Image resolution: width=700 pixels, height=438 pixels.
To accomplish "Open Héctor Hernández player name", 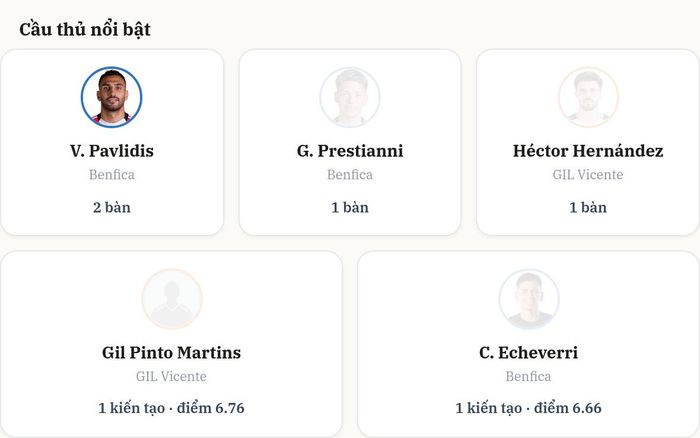I will [x=588, y=151].
